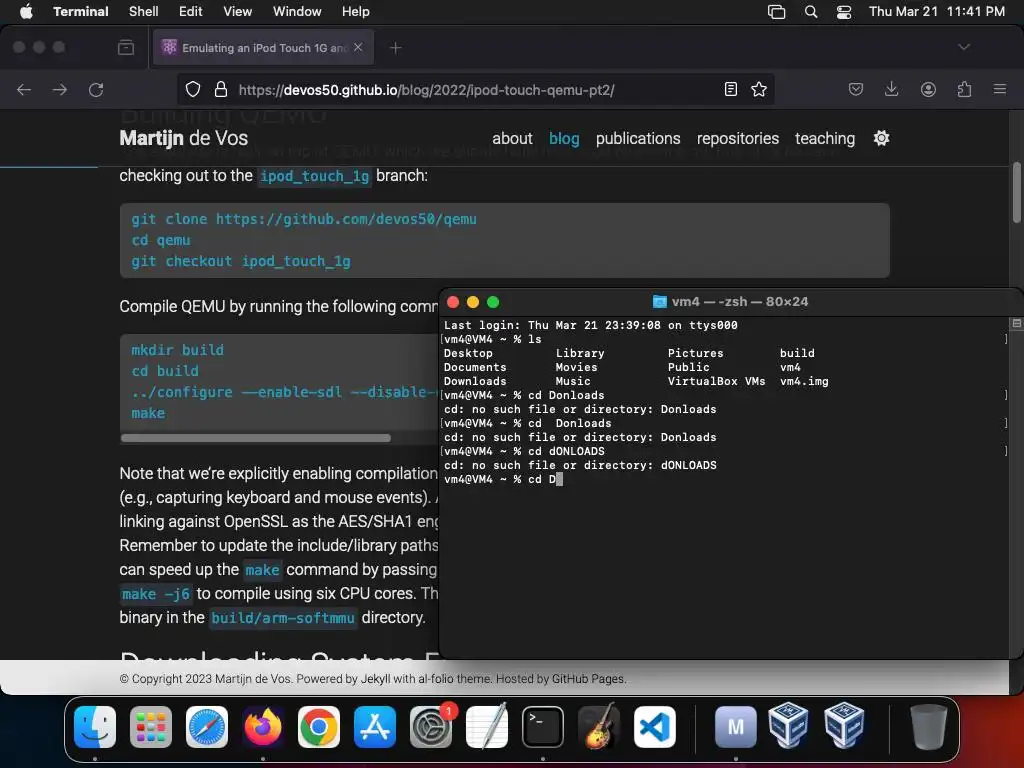Switch to Firefox in the Dock
This screenshot has height=768, width=1024.
pyautogui.click(x=263, y=727)
